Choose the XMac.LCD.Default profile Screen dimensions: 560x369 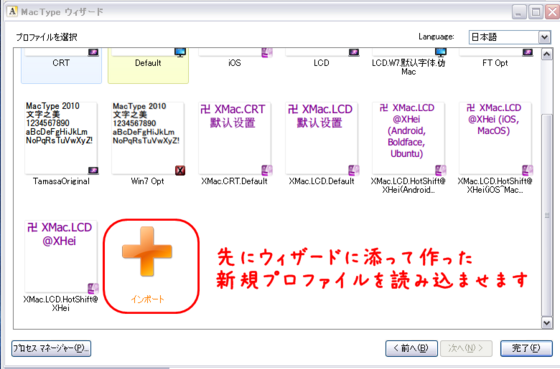(321, 138)
